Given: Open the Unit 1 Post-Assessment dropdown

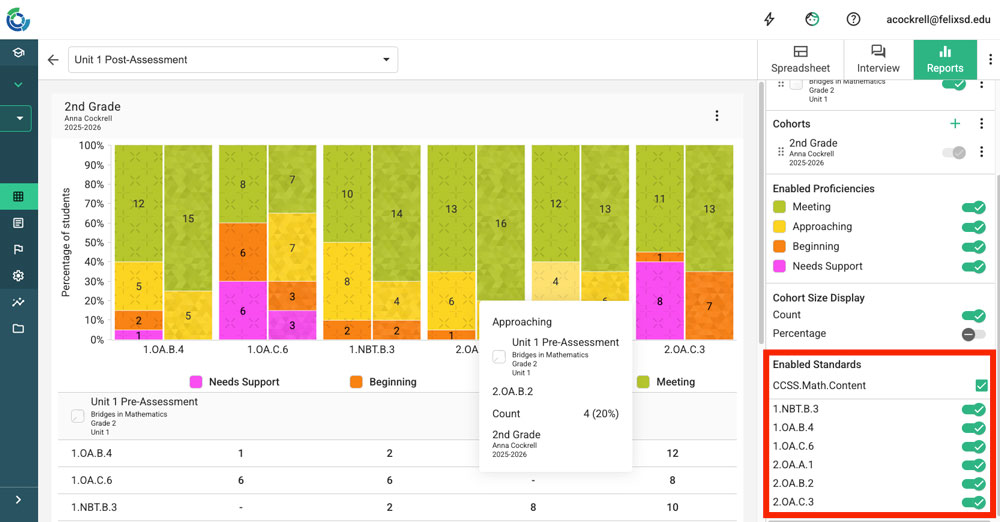Looking at the screenshot, I should 232,60.
